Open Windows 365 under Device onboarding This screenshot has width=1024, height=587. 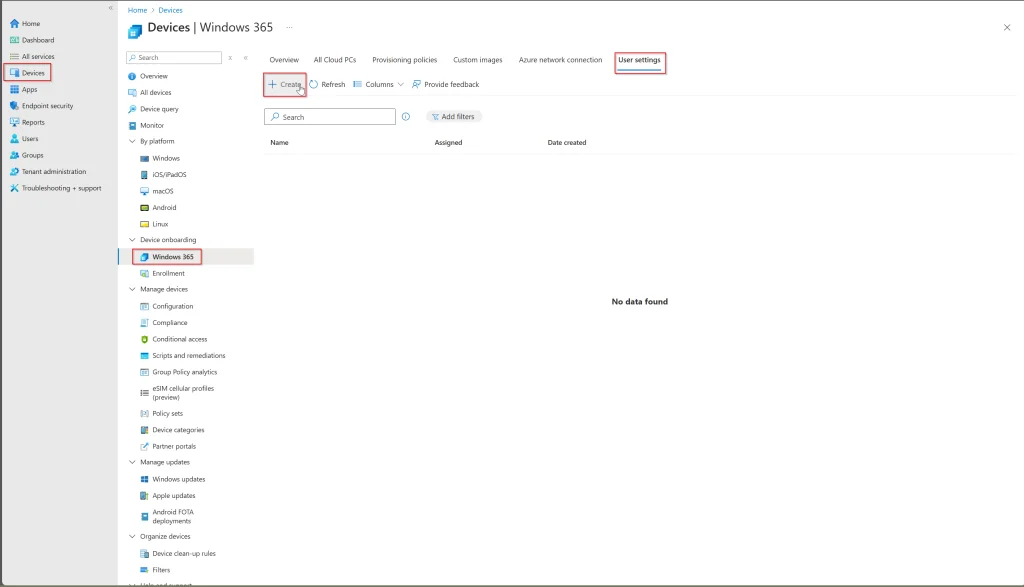167,257
